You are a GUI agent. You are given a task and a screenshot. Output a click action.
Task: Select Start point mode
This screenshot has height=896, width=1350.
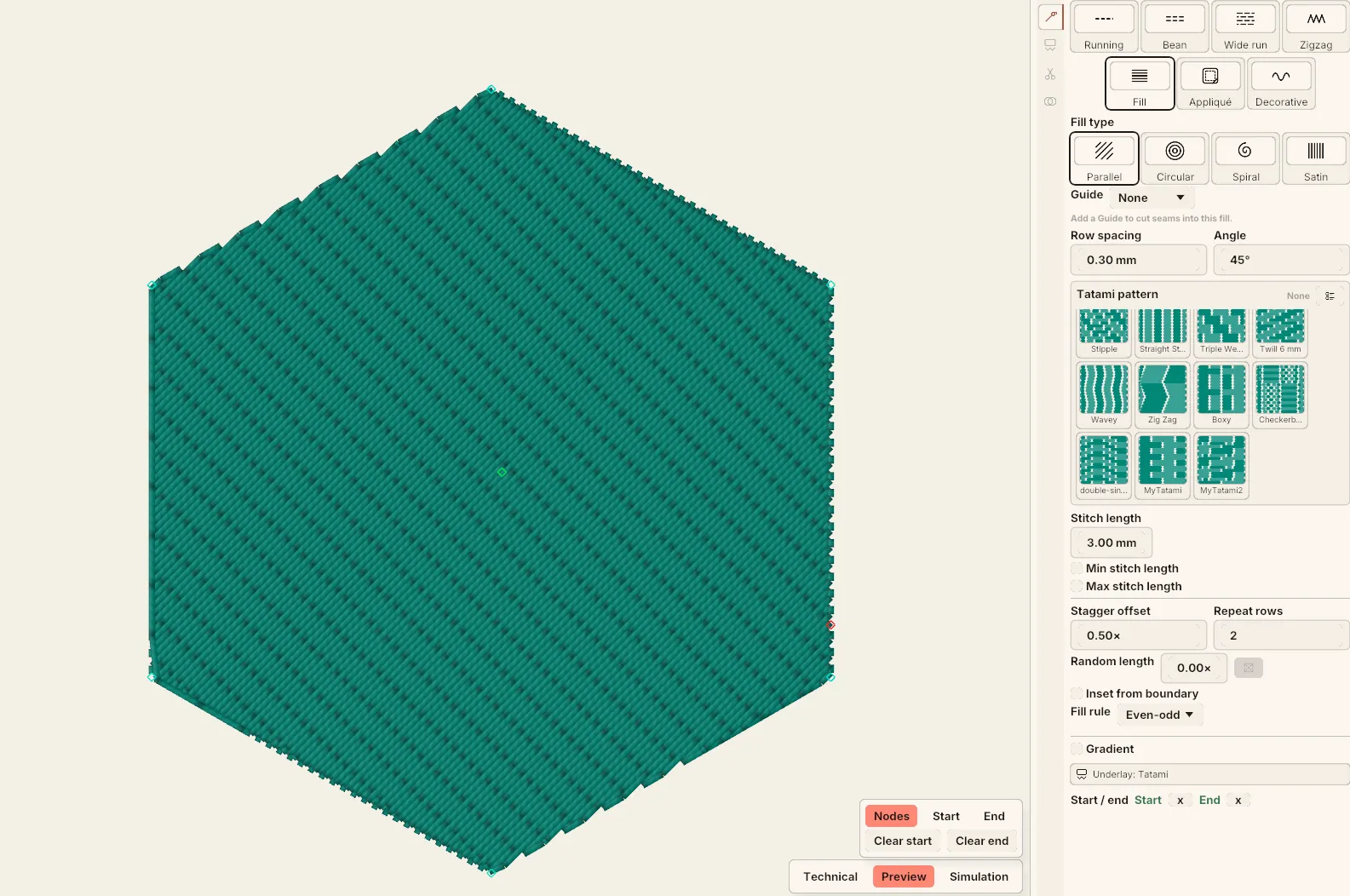(945, 816)
